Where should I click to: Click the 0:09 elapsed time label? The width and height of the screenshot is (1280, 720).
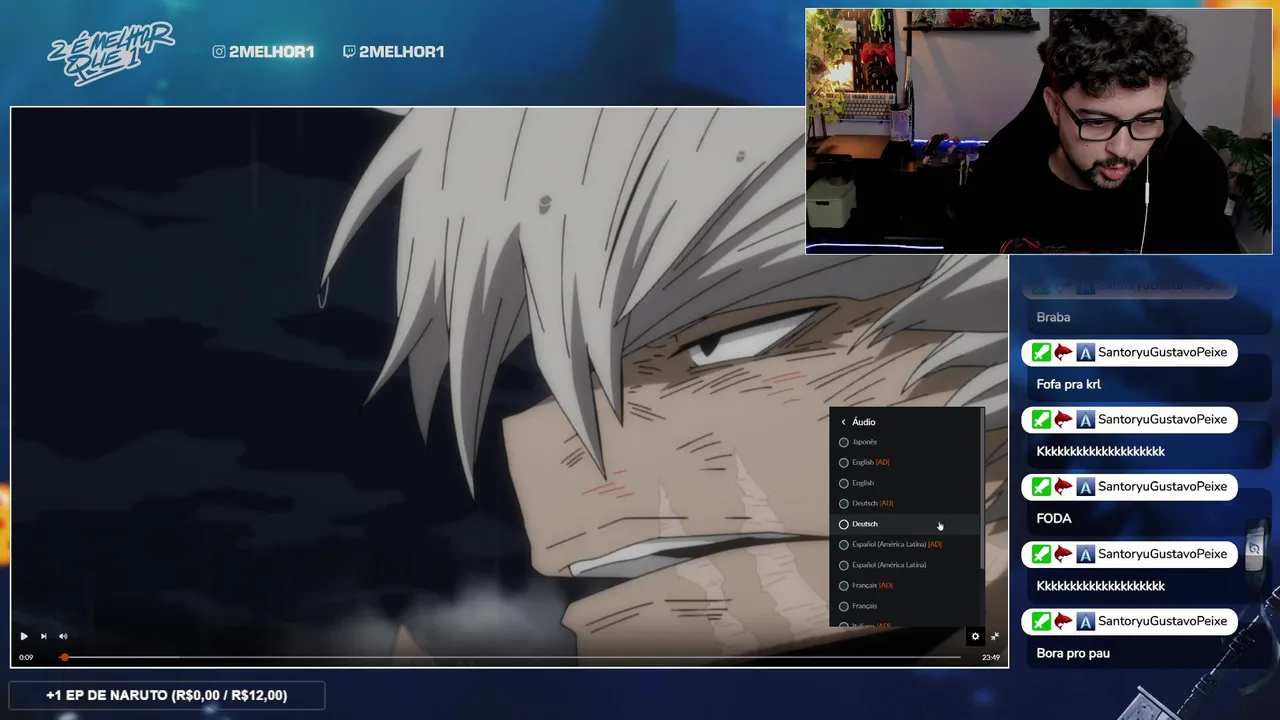tap(26, 658)
